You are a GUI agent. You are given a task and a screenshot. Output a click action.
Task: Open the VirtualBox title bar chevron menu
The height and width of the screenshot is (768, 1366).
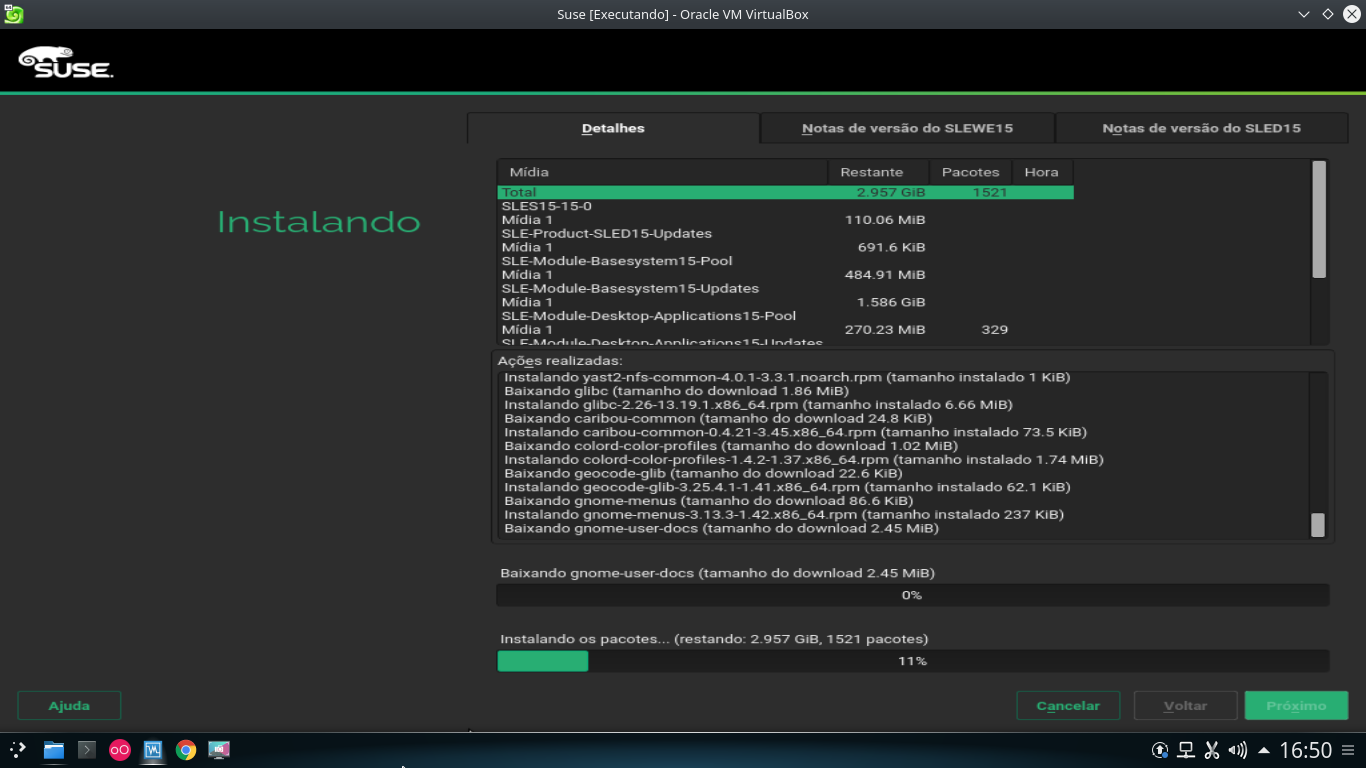[x=1301, y=14]
